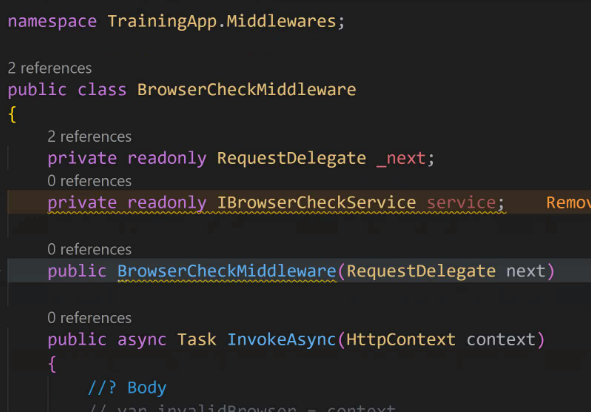Click RequestDelegate type in constructor parameter

[x=421, y=271]
